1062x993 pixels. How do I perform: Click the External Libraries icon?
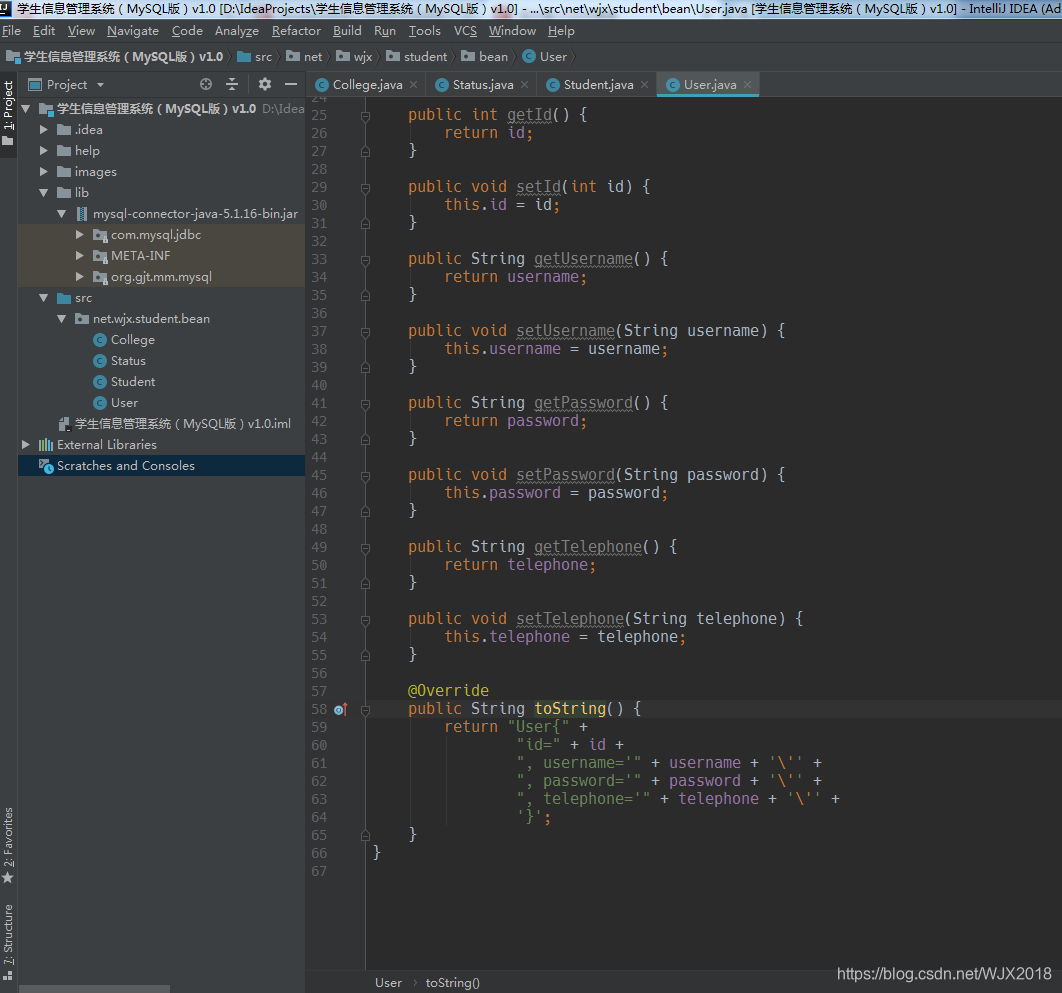tap(45, 445)
